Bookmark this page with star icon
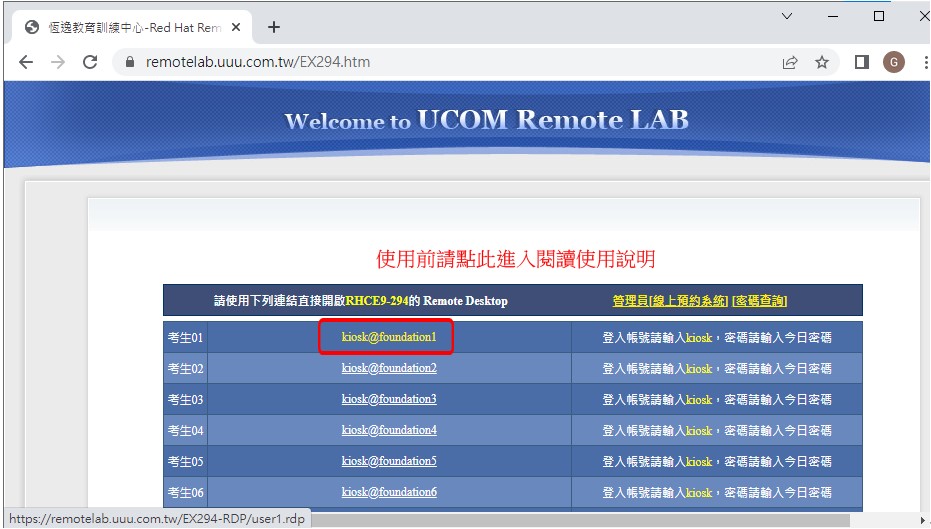This screenshot has height=529, width=931. click(822, 62)
